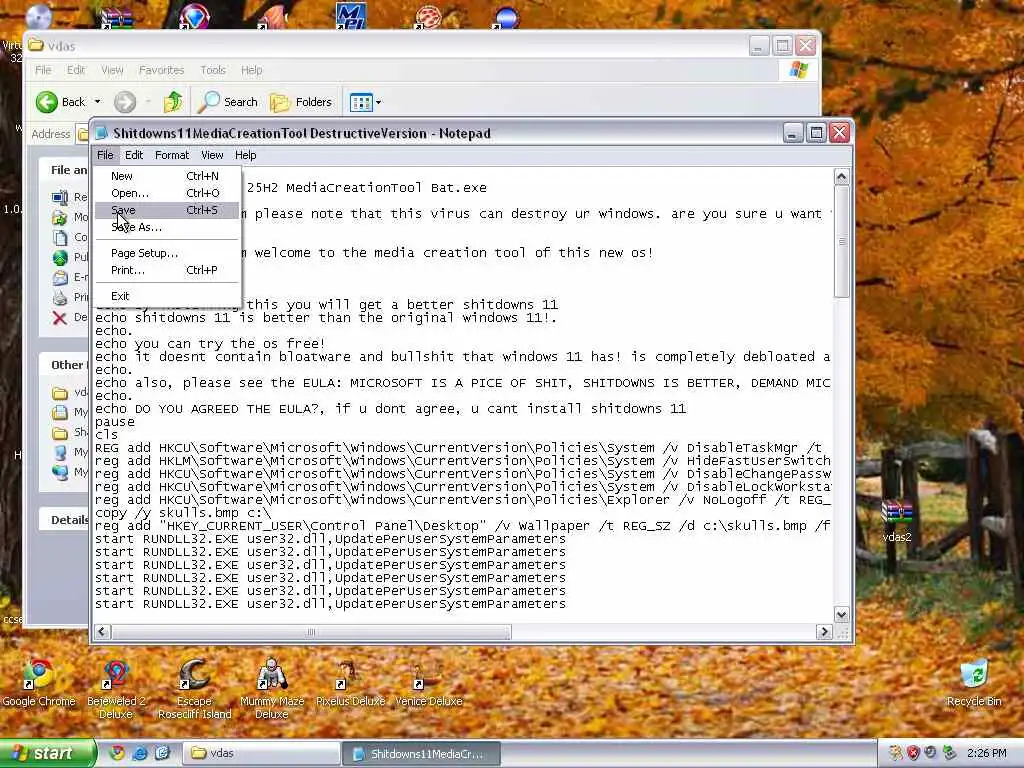The height and width of the screenshot is (768, 1024).
Task: Click the "cls" line in Notepad
Action: click(107, 435)
